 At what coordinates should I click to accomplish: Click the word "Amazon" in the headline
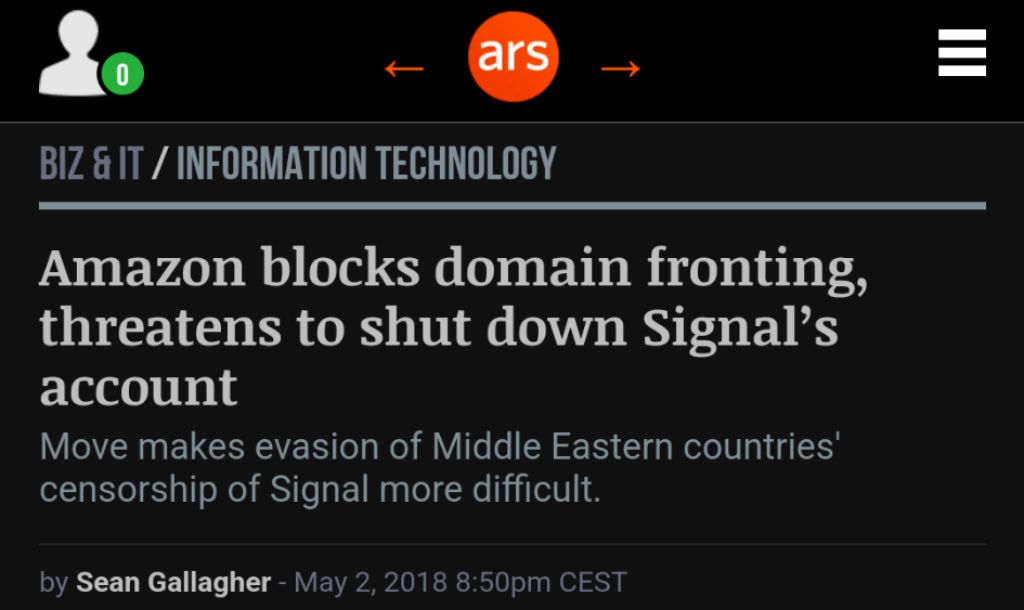coord(142,268)
